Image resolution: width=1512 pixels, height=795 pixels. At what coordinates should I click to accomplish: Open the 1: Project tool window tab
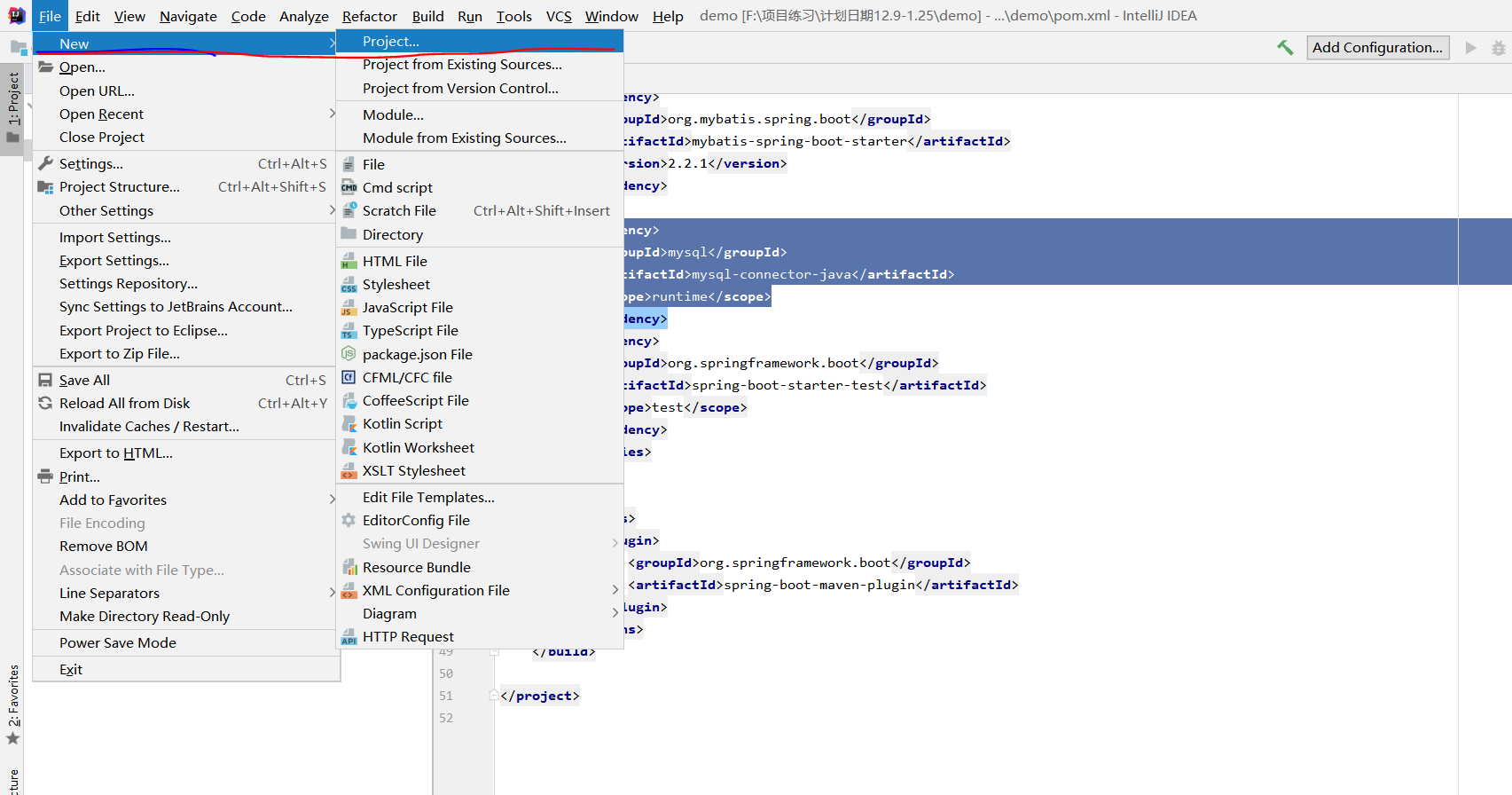coord(12,108)
